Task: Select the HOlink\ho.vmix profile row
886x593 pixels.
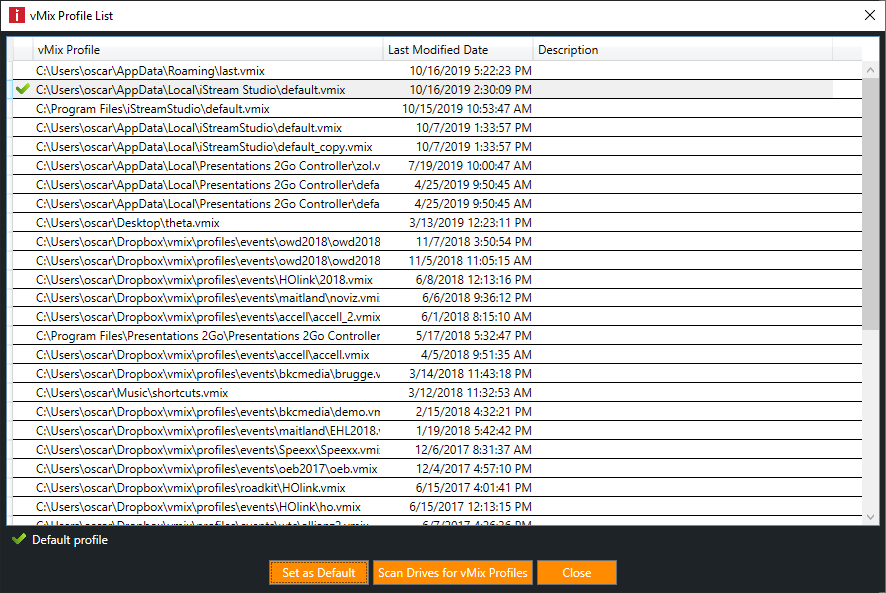Action: click(x=437, y=507)
